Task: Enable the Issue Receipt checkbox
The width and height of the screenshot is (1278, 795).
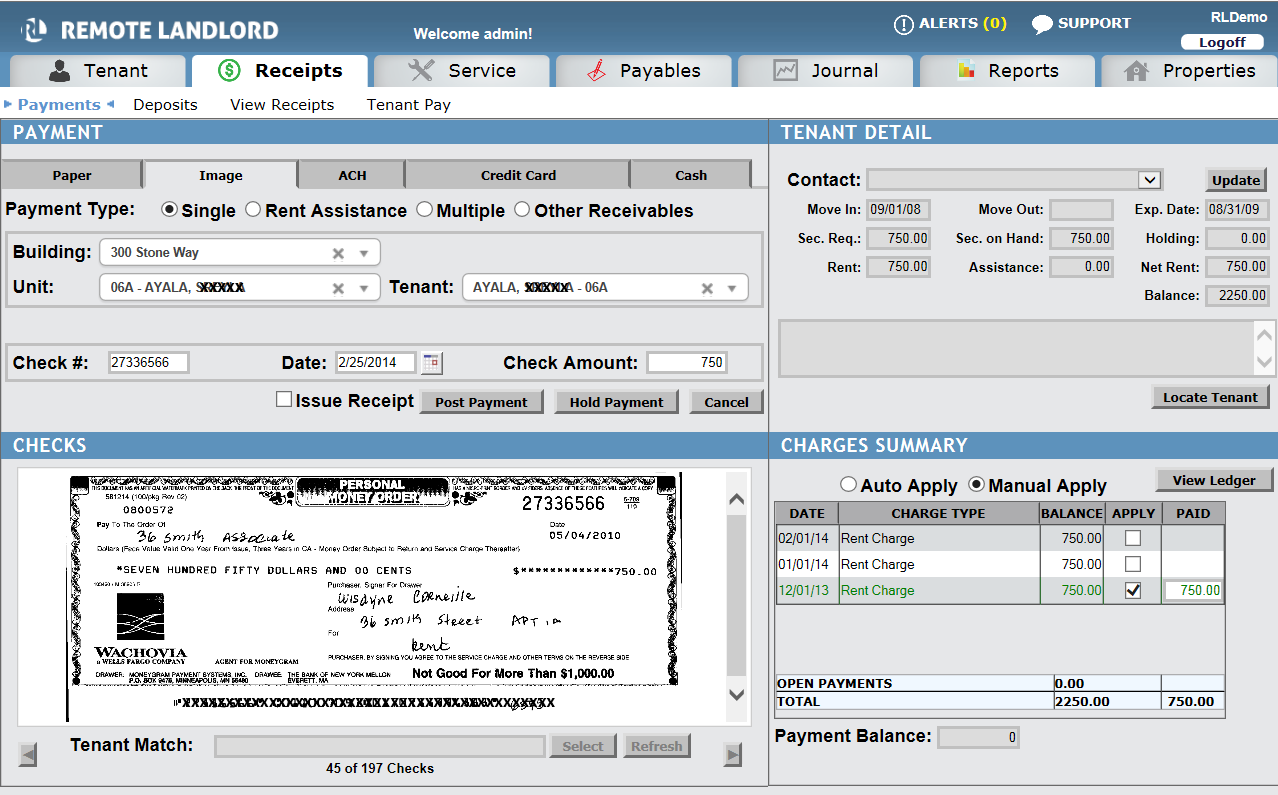Action: tap(283, 399)
